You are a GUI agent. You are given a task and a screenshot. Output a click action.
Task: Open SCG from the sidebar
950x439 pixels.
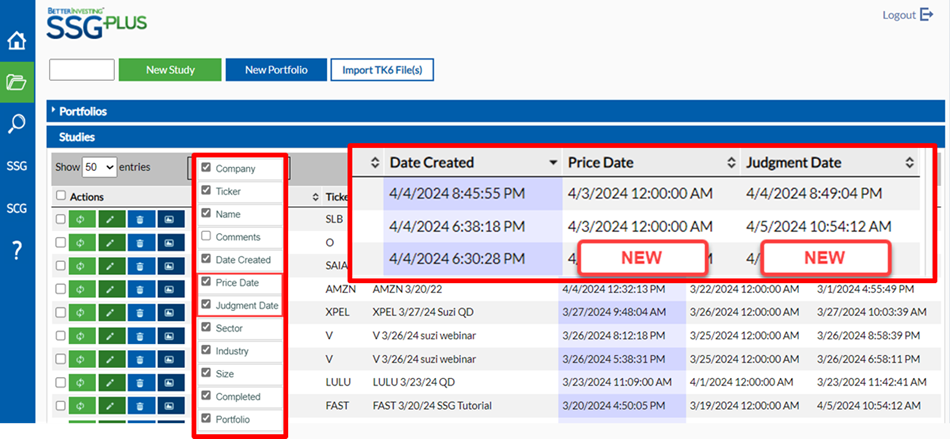(x=17, y=207)
